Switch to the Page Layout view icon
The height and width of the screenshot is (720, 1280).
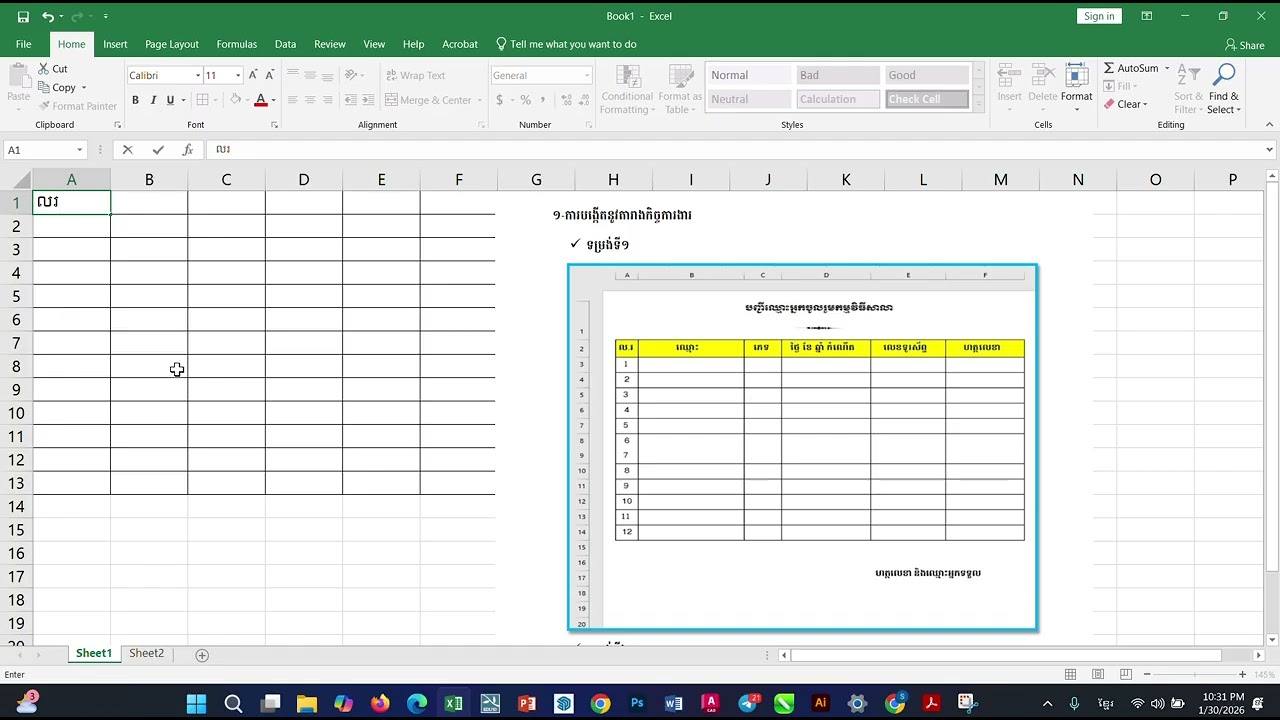[x=1098, y=675]
